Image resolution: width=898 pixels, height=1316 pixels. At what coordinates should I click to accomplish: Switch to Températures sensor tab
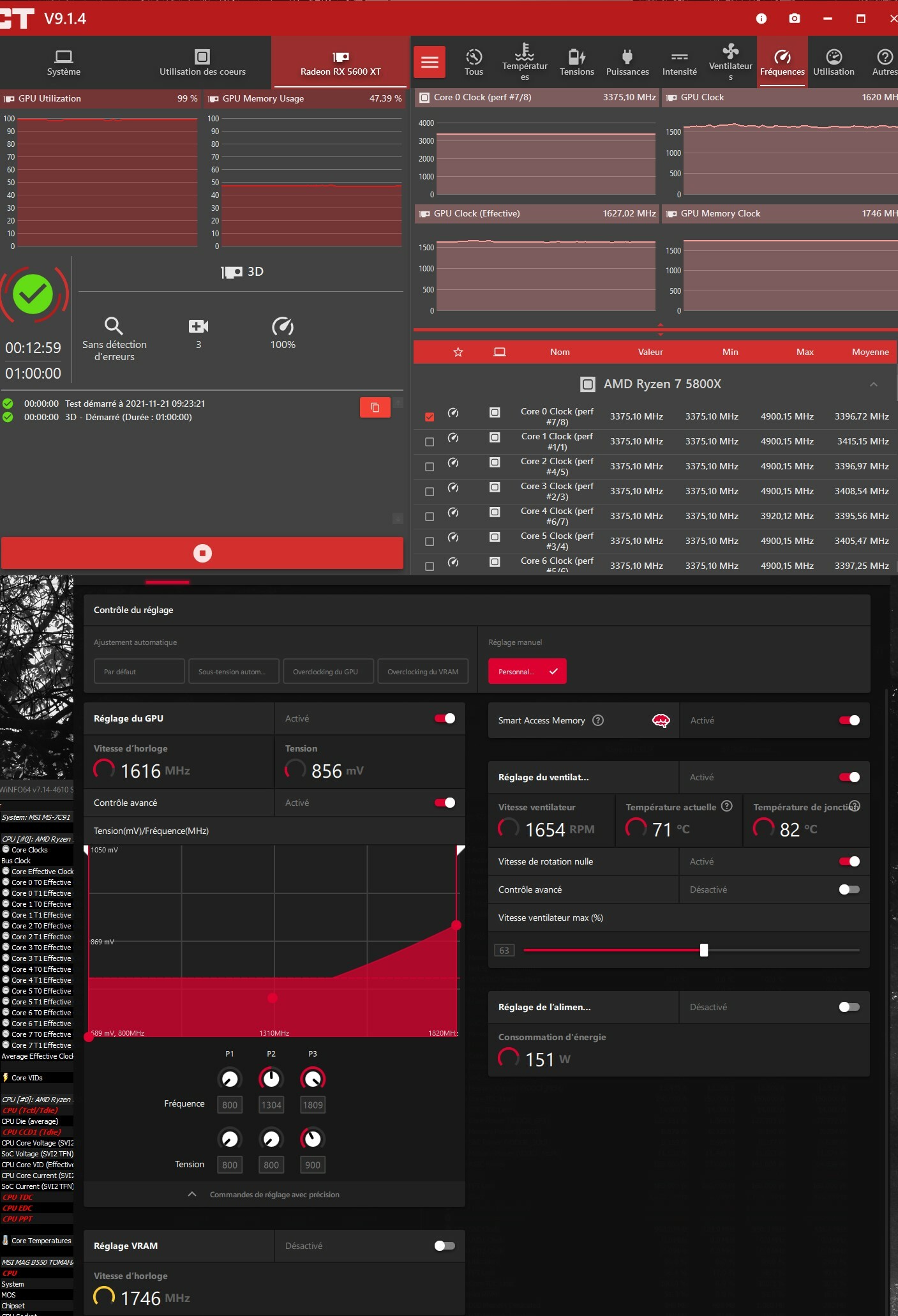[x=525, y=63]
